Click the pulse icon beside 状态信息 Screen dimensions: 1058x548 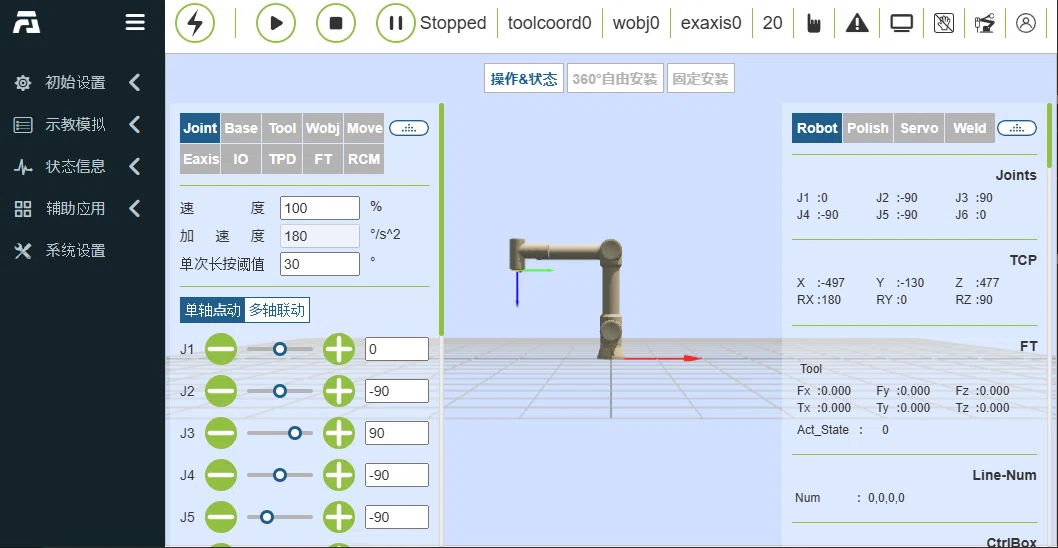pyautogui.click(x=23, y=167)
